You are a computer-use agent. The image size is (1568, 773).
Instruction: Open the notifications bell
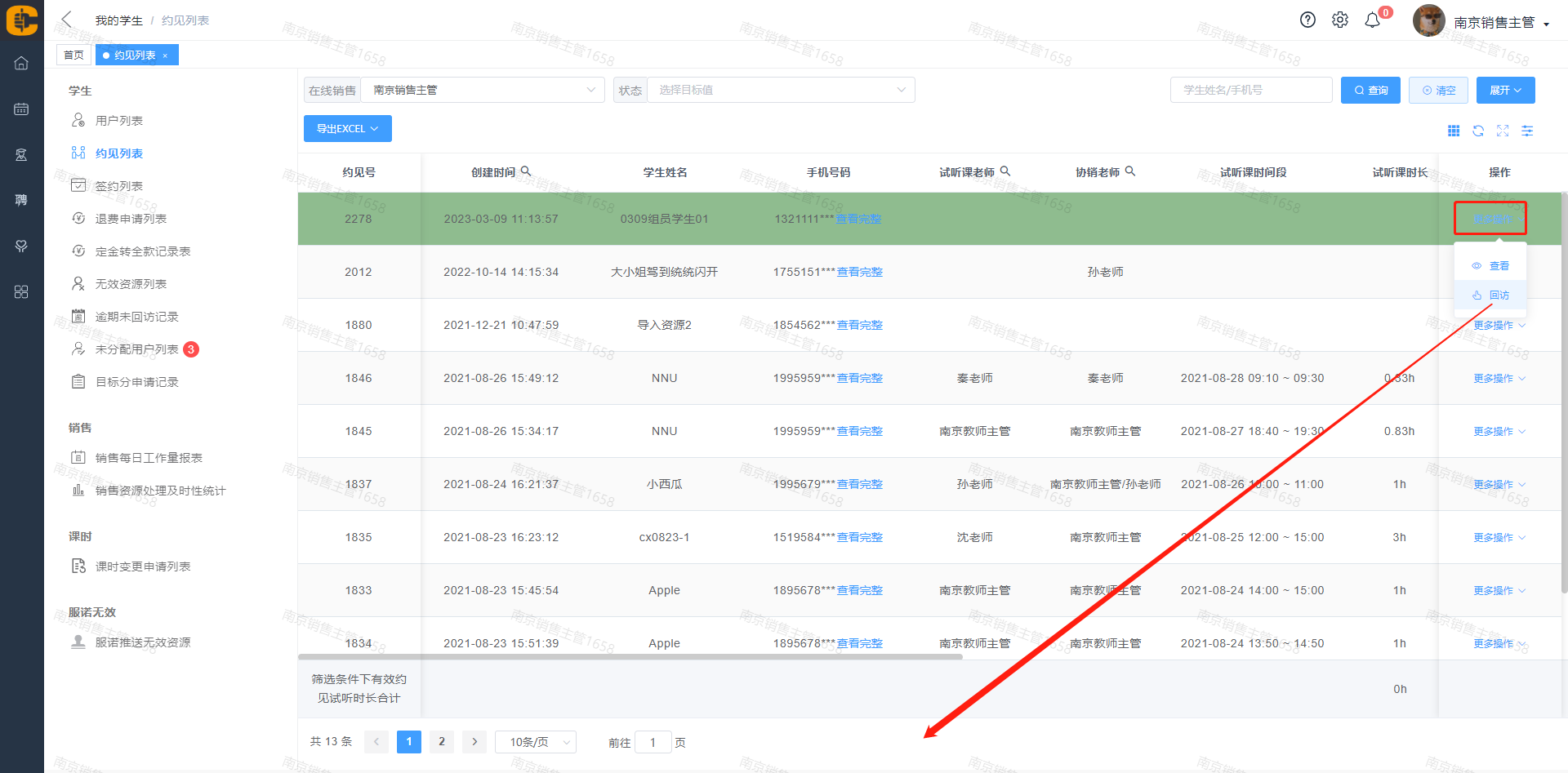1373,20
